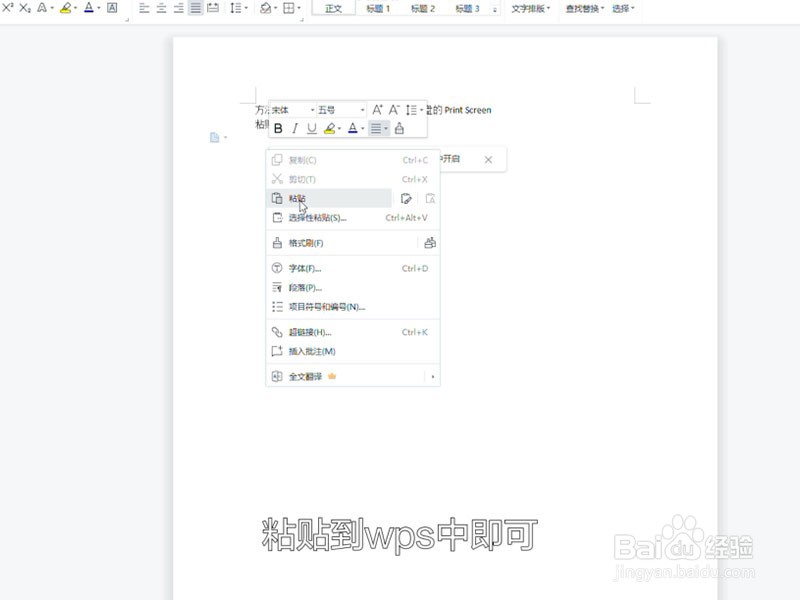Click the shading paint bucket icon
This screenshot has width=800, height=600.
click(x=265, y=8)
